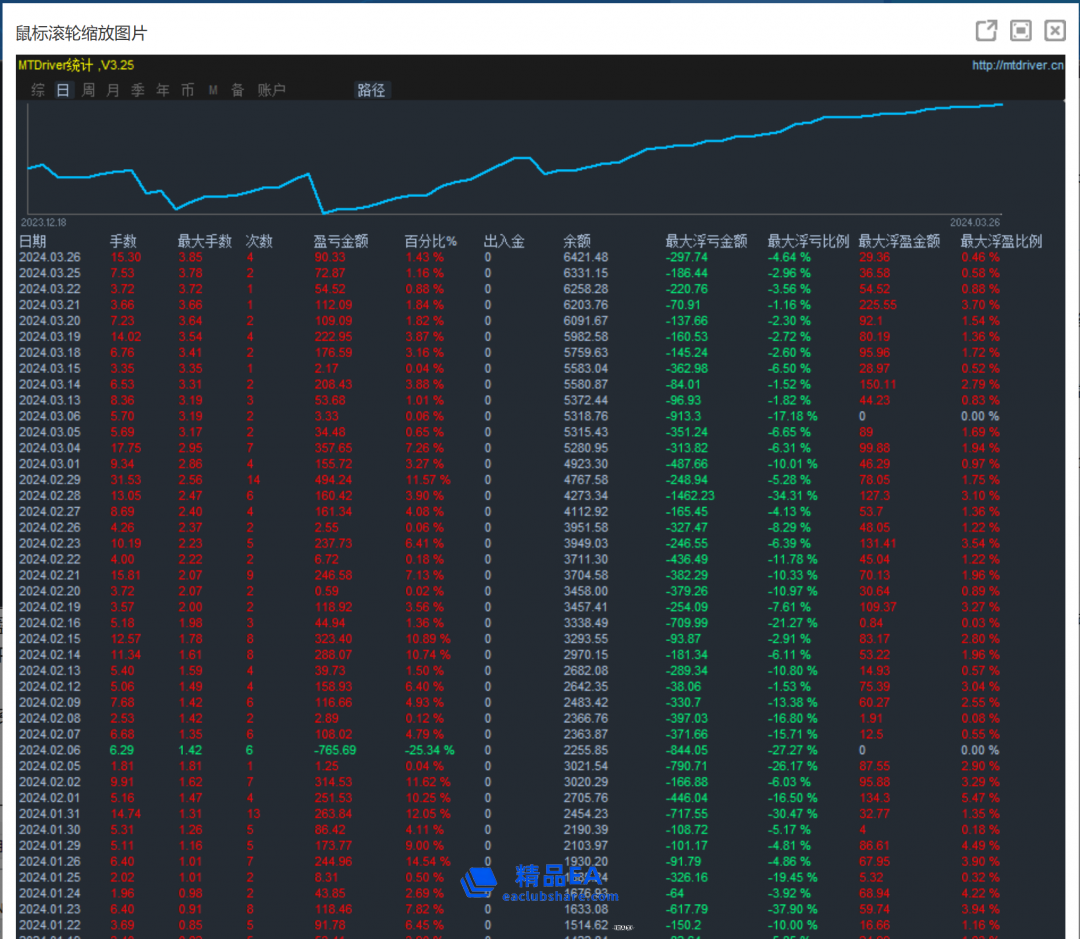Screen dimensions: 1080x939
Task: Open the http://mtdriver.cn link
Action: tap(1017, 66)
